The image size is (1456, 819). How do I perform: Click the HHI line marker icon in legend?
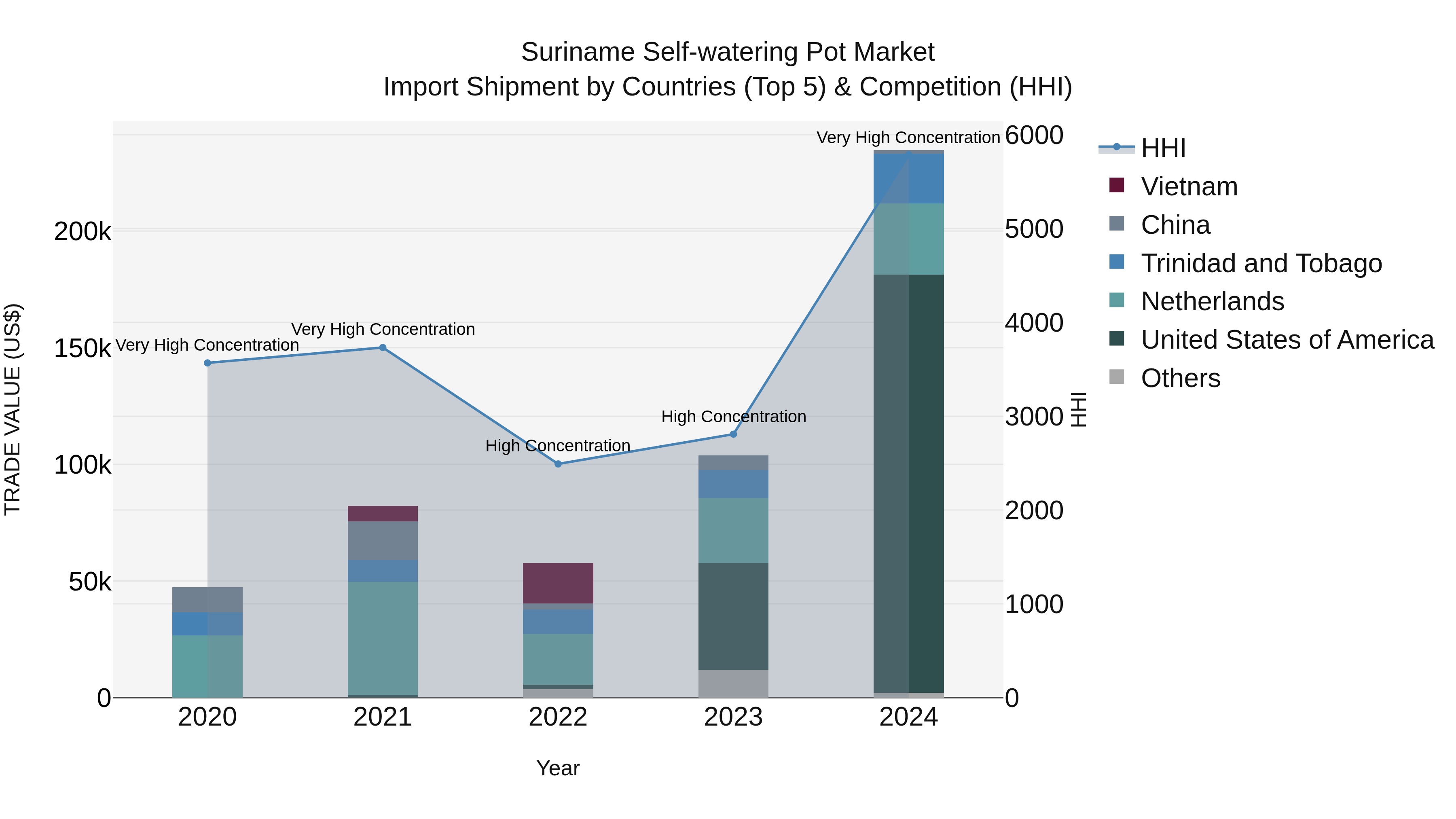pos(1116,148)
